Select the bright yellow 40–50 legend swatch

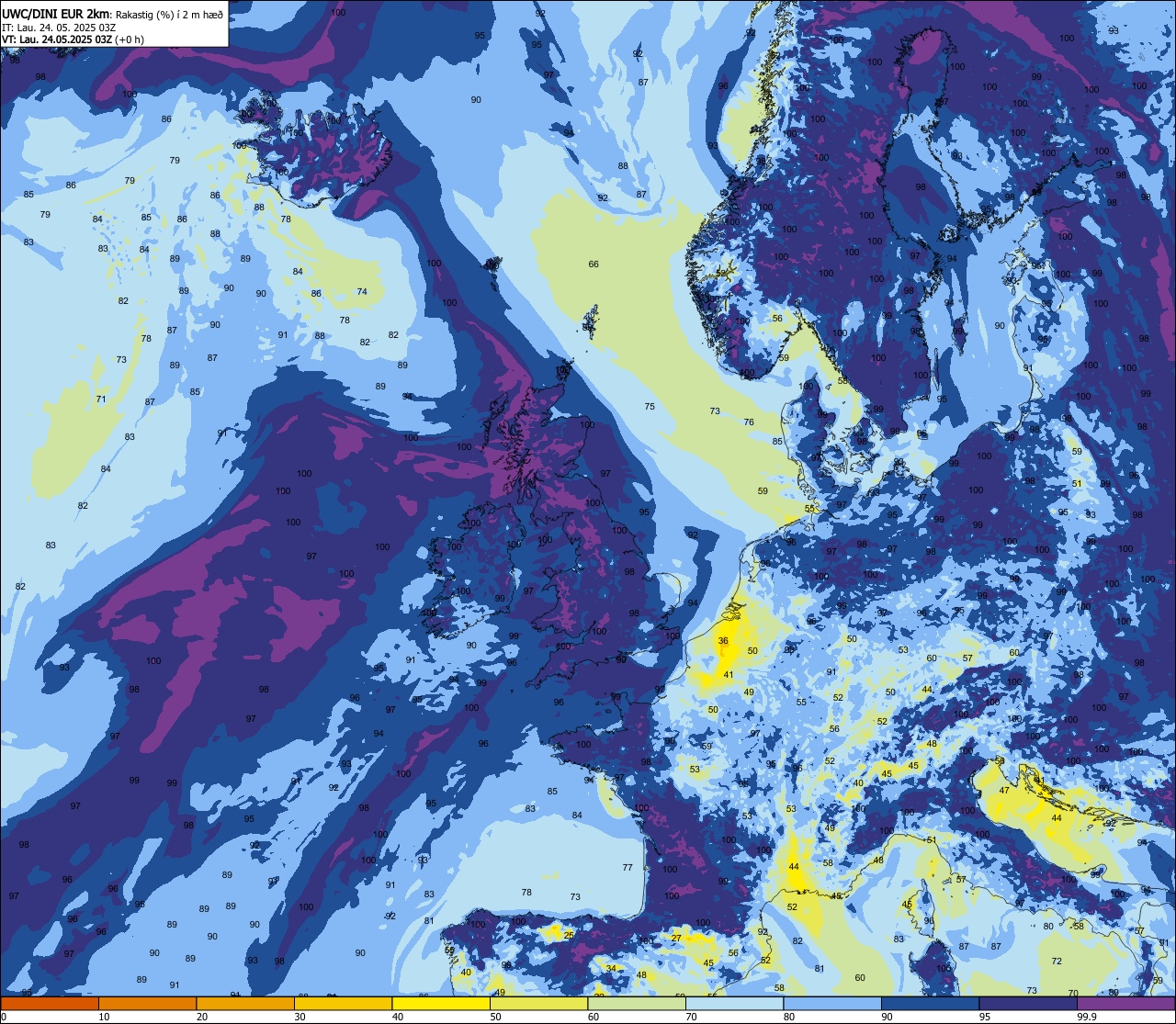click(x=440, y=1003)
